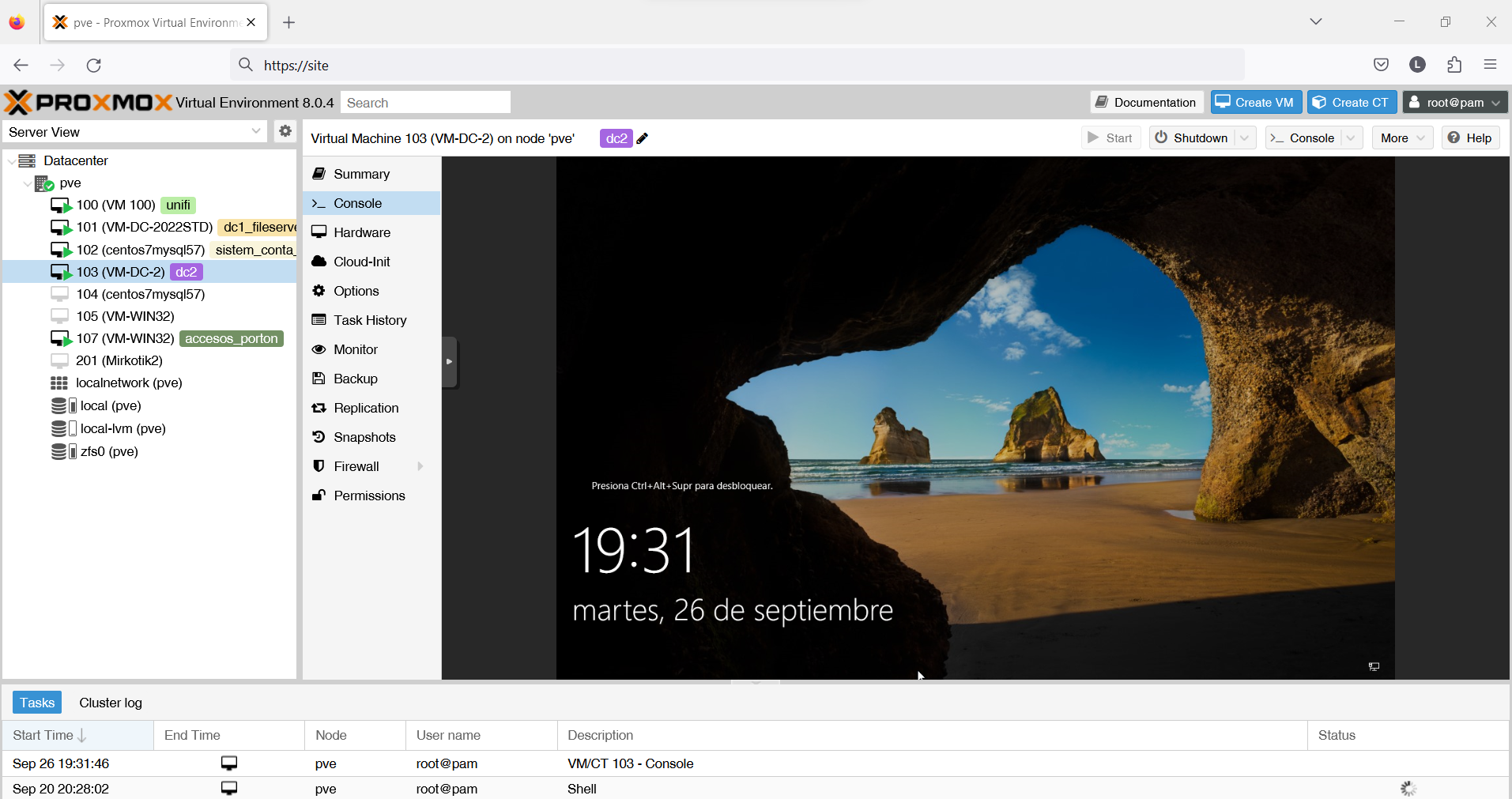
Task: Click the local-lvm storage icon
Action: pyautogui.click(x=63, y=428)
